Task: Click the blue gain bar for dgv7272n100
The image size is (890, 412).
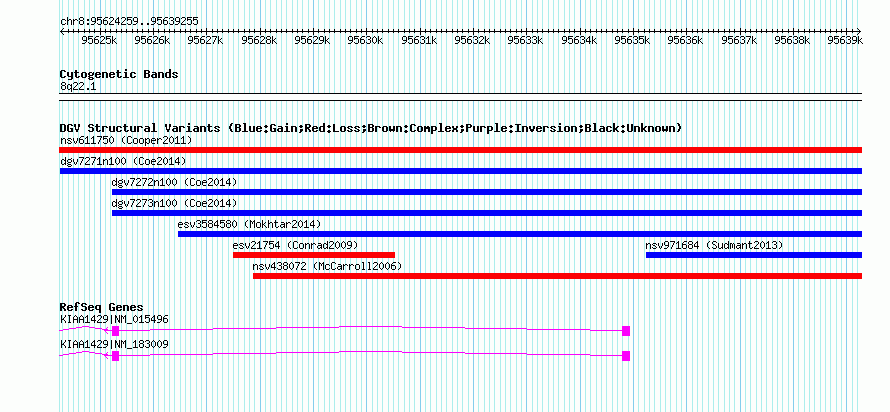Action: [486, 192]
